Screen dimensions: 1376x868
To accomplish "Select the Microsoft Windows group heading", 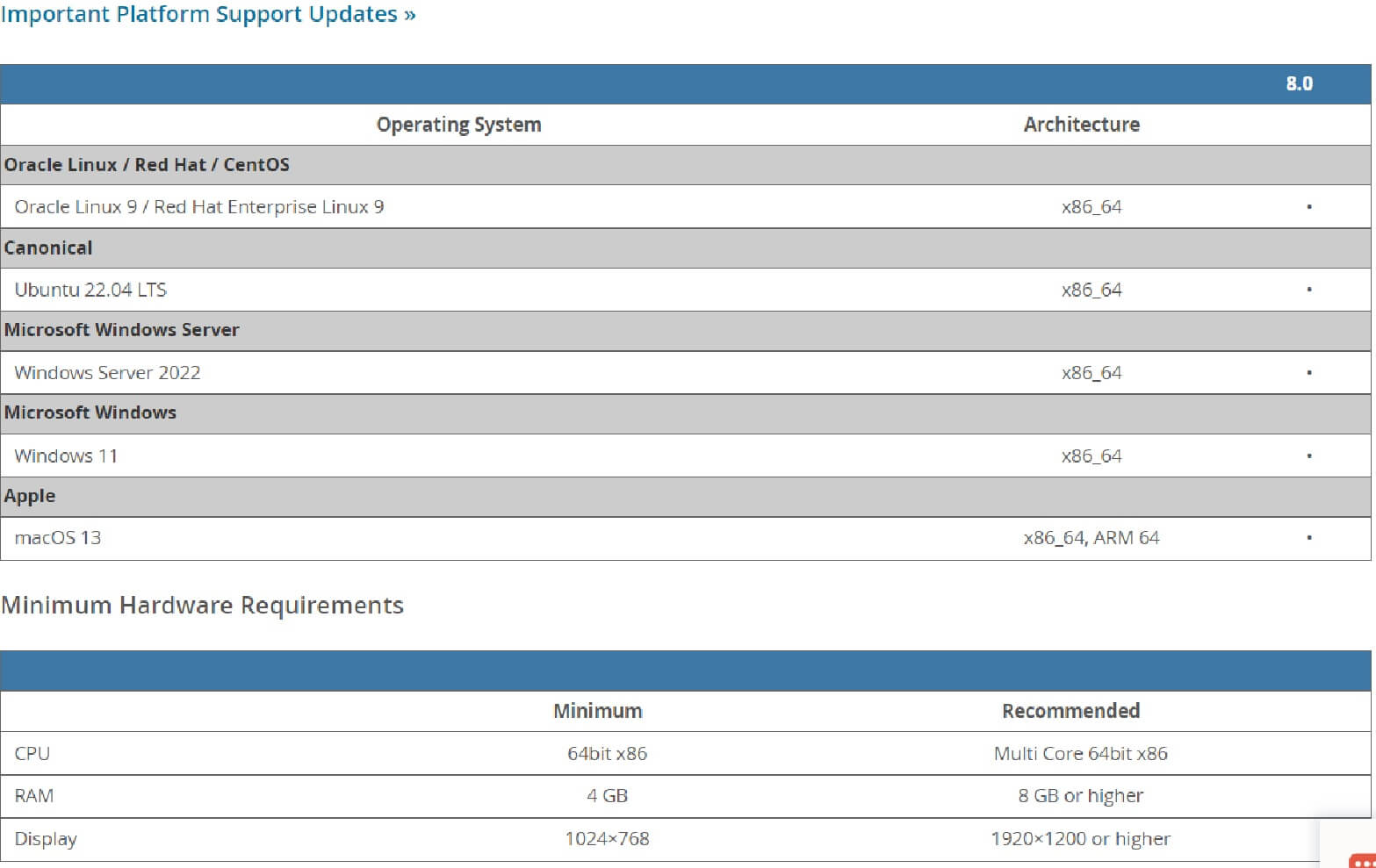I will pos(90,412).
